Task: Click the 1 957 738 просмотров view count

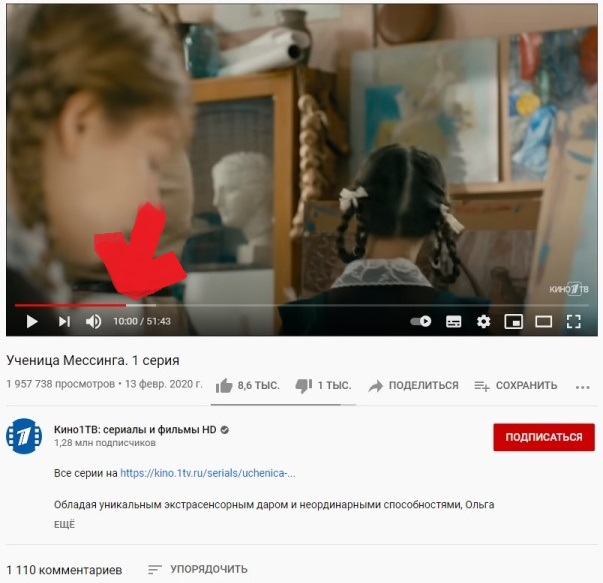Action: [60, 384]
